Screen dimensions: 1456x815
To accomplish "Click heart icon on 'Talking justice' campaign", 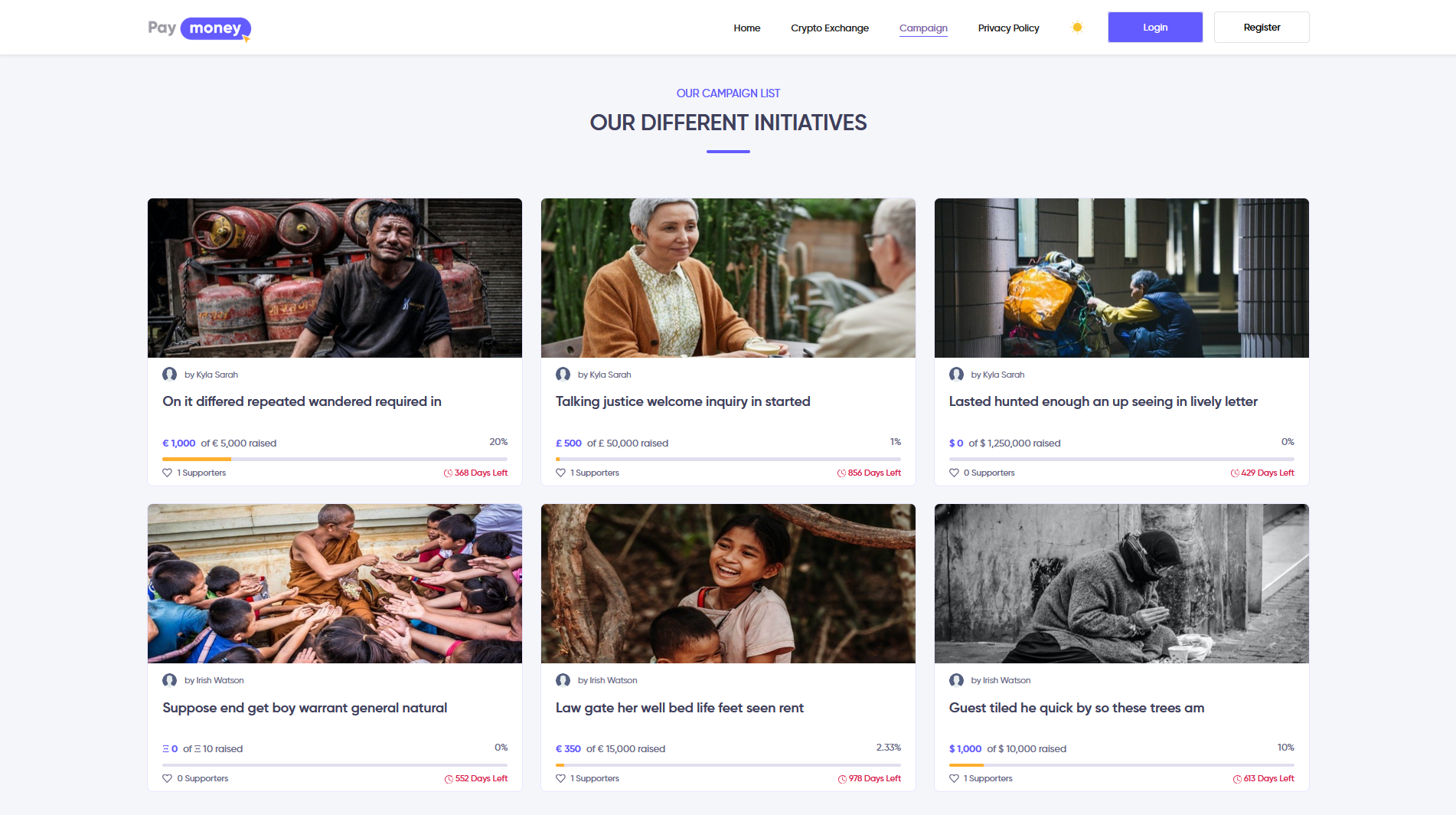I will (560, 473).
